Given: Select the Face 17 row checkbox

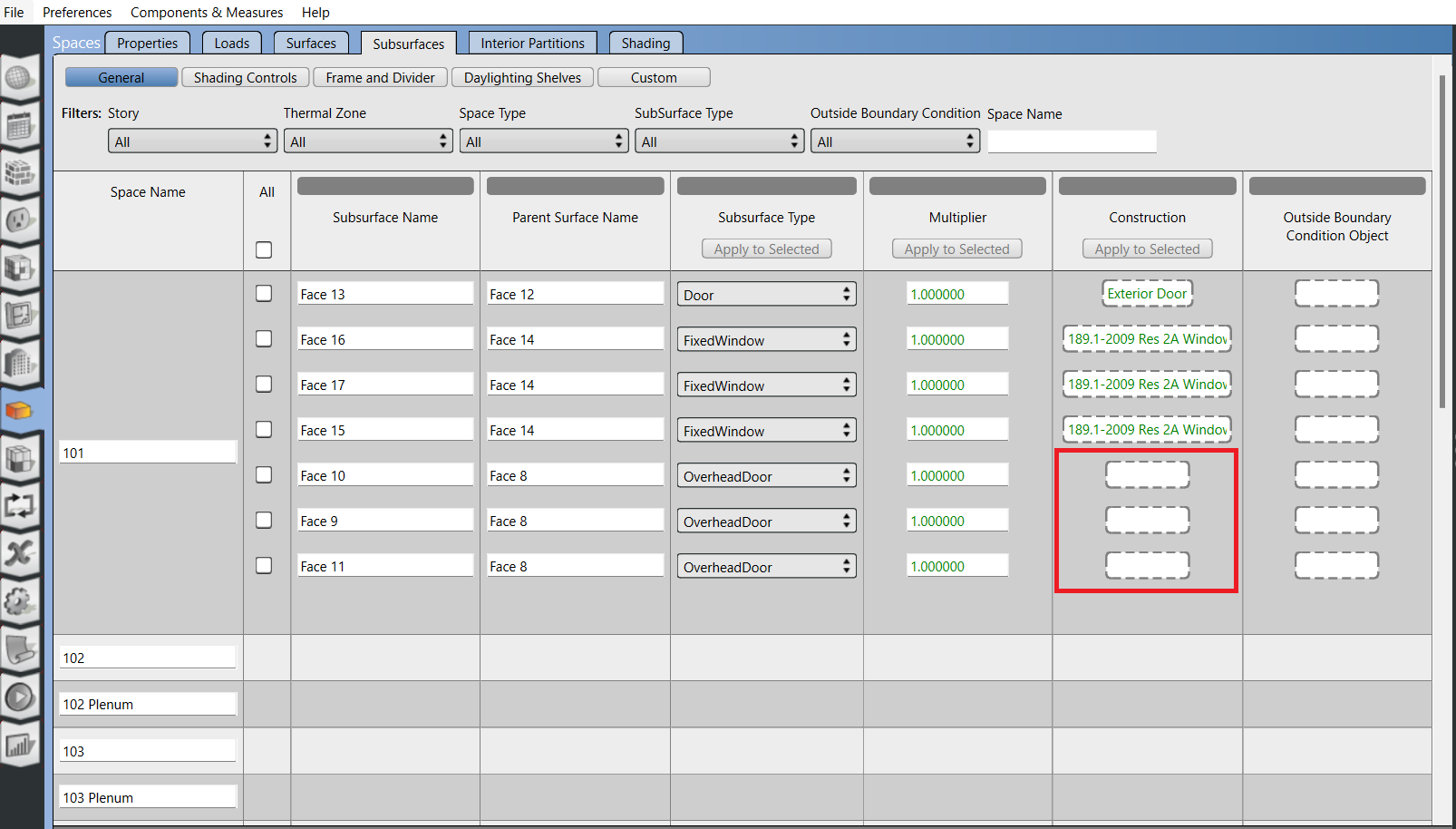Looking at the screenshot, I should (264, 384).
